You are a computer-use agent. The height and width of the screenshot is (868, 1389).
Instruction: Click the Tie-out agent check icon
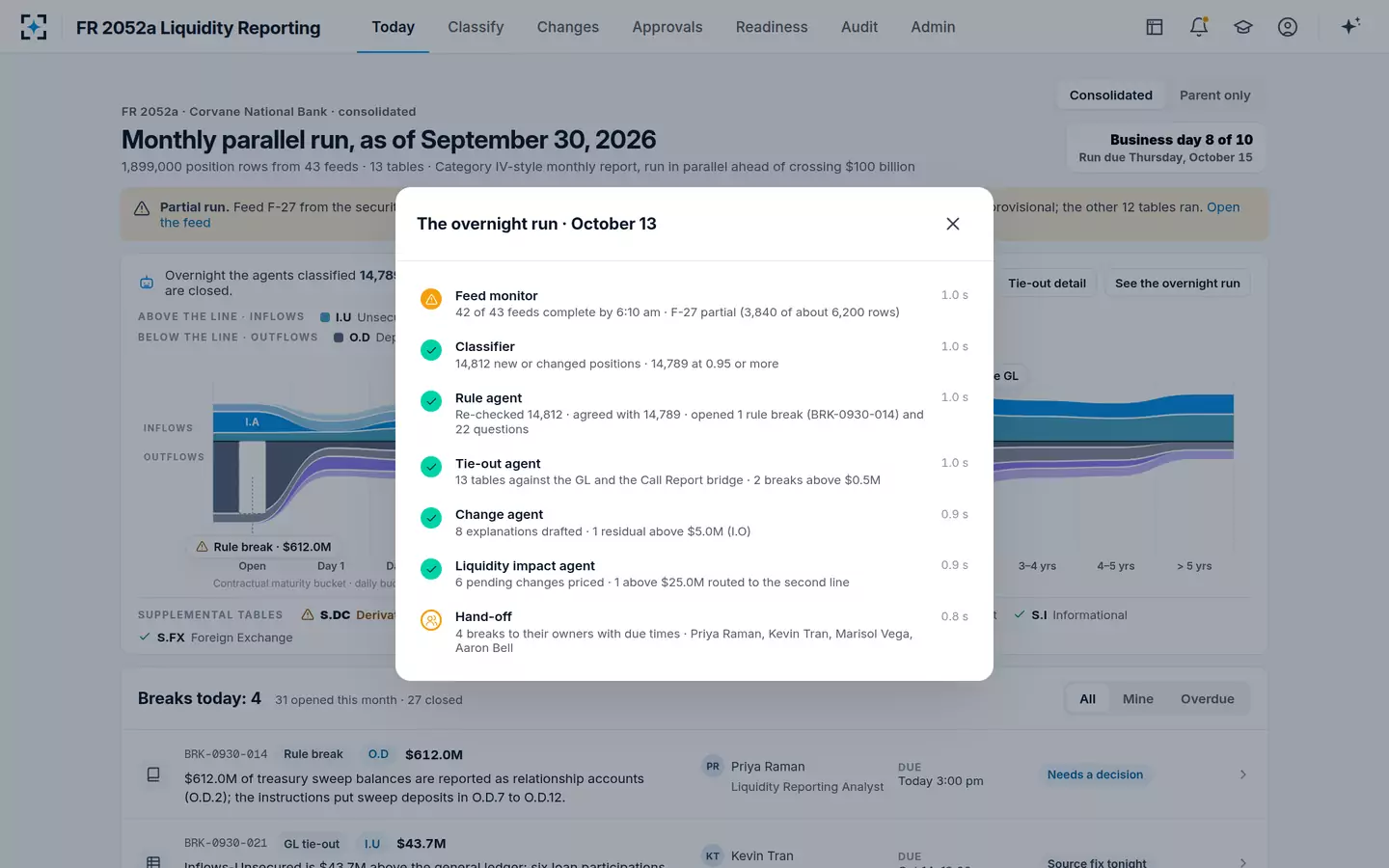[x=431, y=467]
